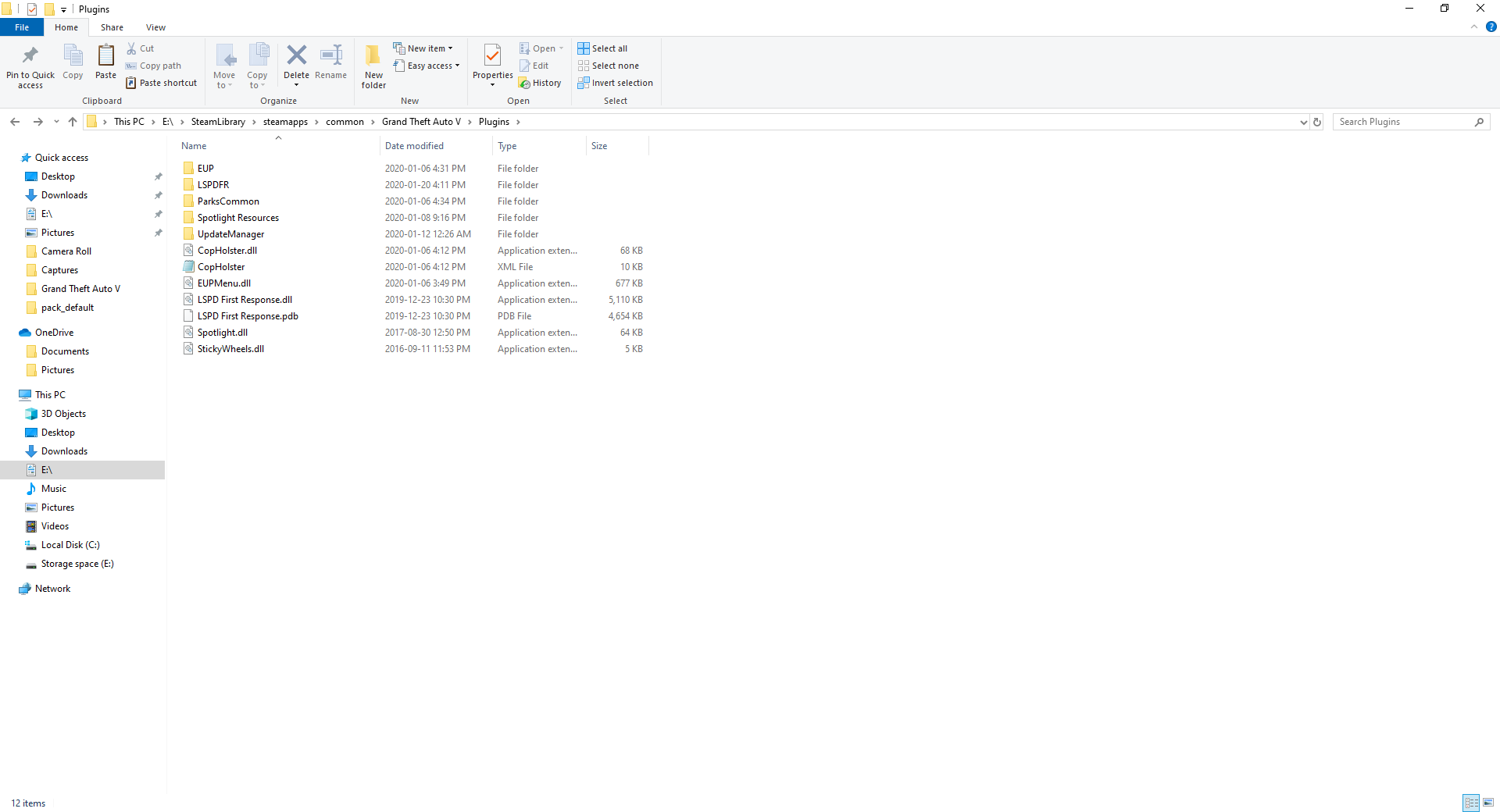This screenshot has width=1500, height=812.
Task: Open the View ribbon tab
Action: point(155,27)
